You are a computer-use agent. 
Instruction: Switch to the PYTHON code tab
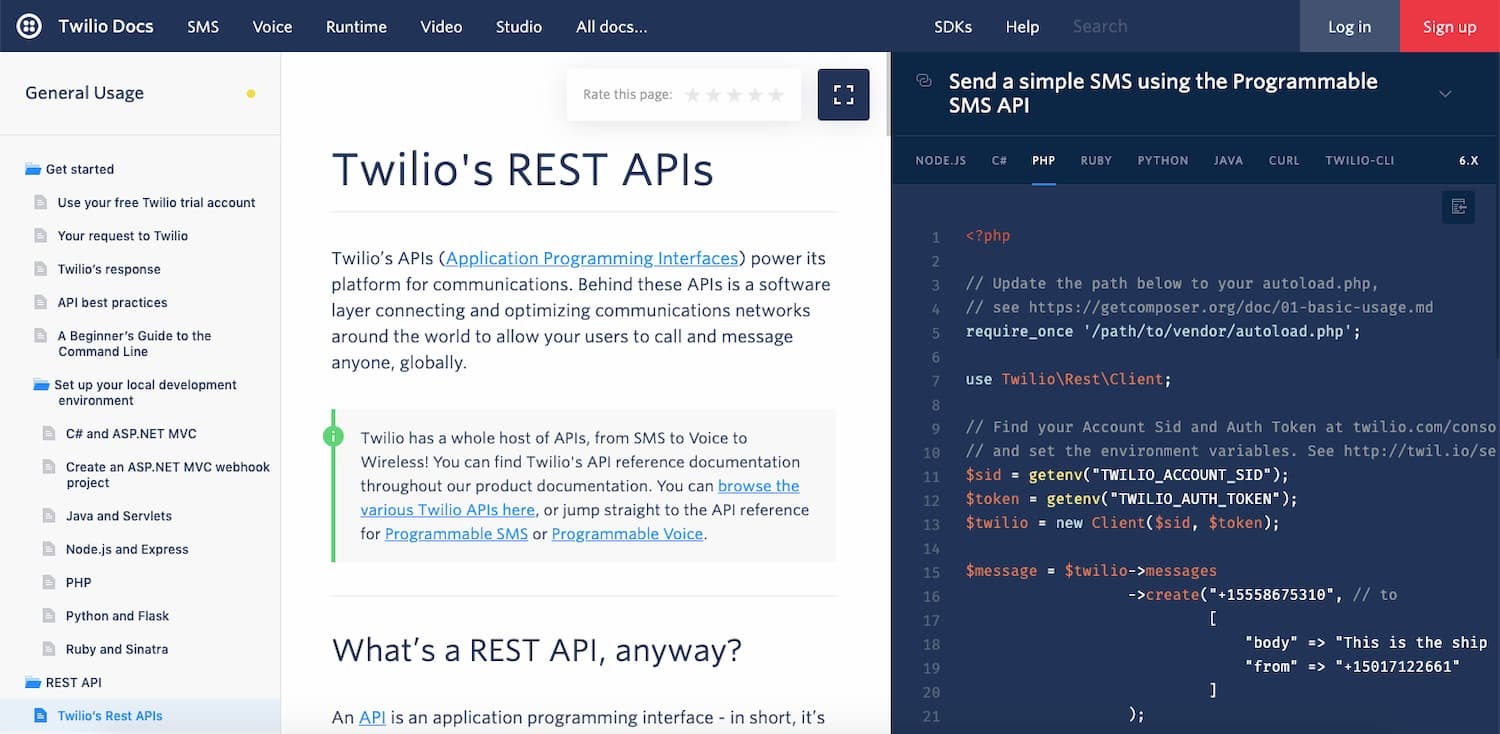click(x=1162, y=160)
